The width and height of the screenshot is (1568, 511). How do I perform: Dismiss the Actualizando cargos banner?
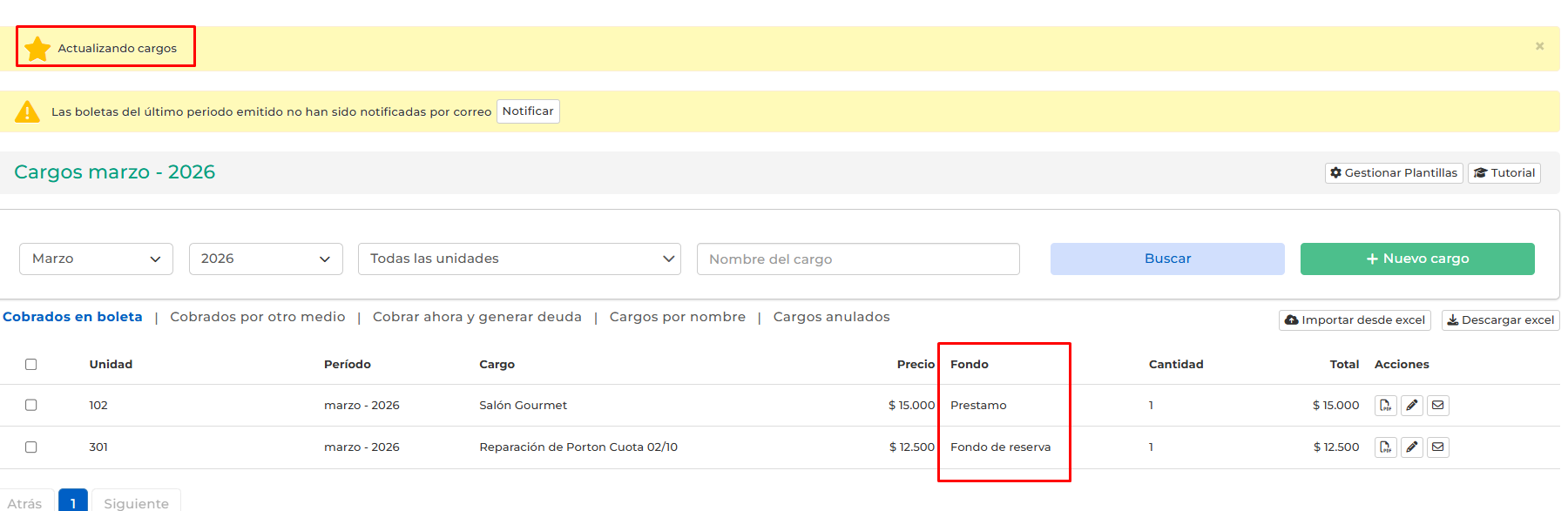tap(1539, 46)
